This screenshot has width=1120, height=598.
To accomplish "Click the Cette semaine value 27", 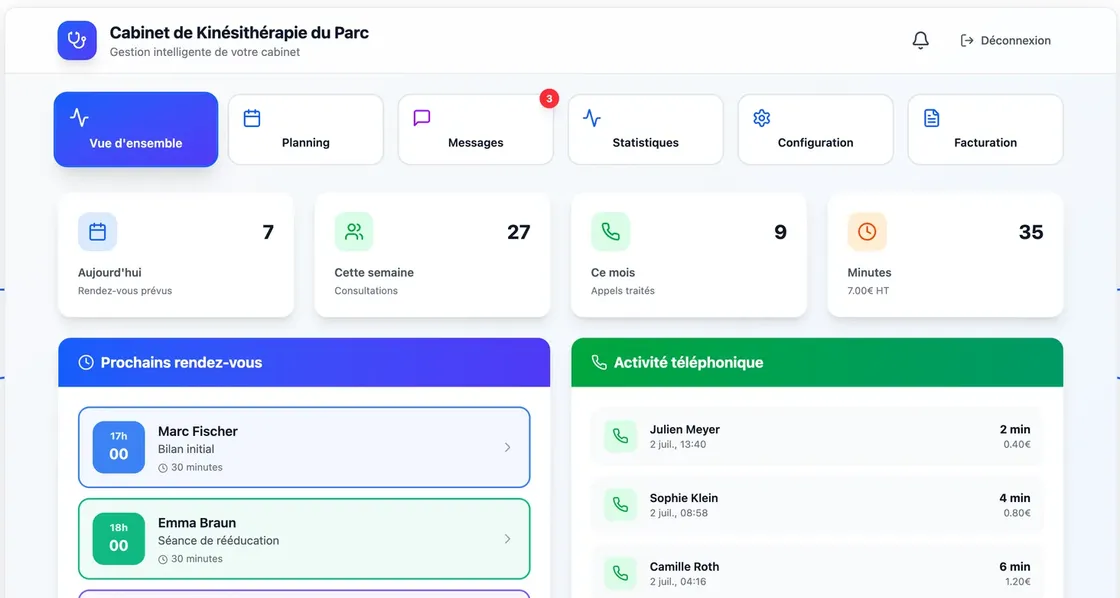I will 519,232.
